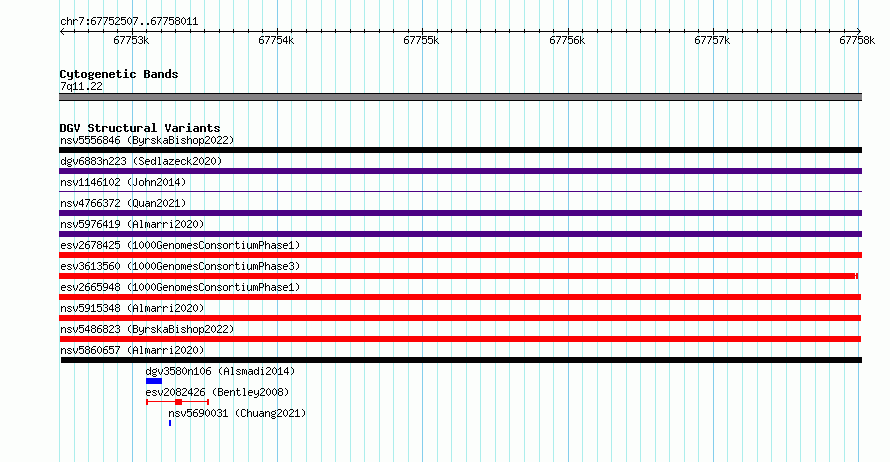This screenshot has width=890, height=462.
Task: Click the DGV Structural Variants track title
Action: tap(140, 128)
